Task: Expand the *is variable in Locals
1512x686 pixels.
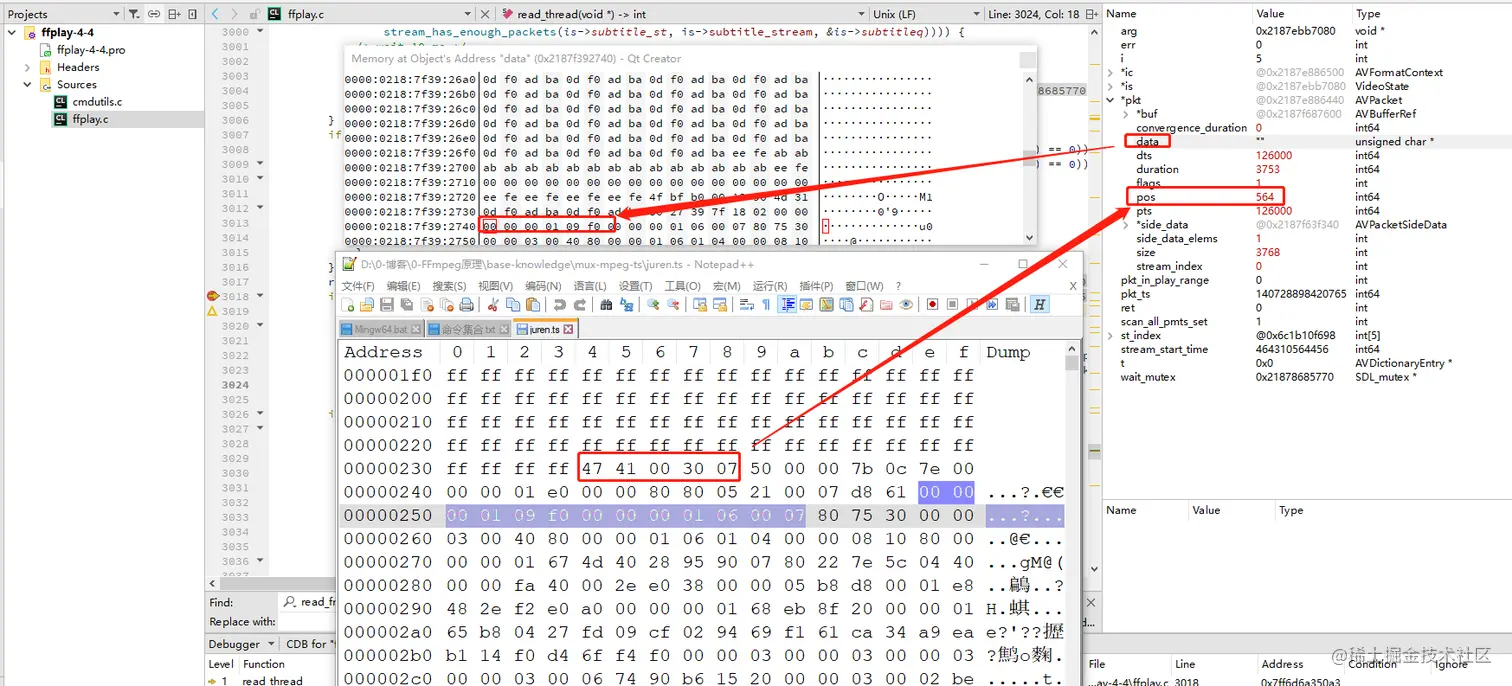Action: pyautogui.click(x=1111, y=86)
